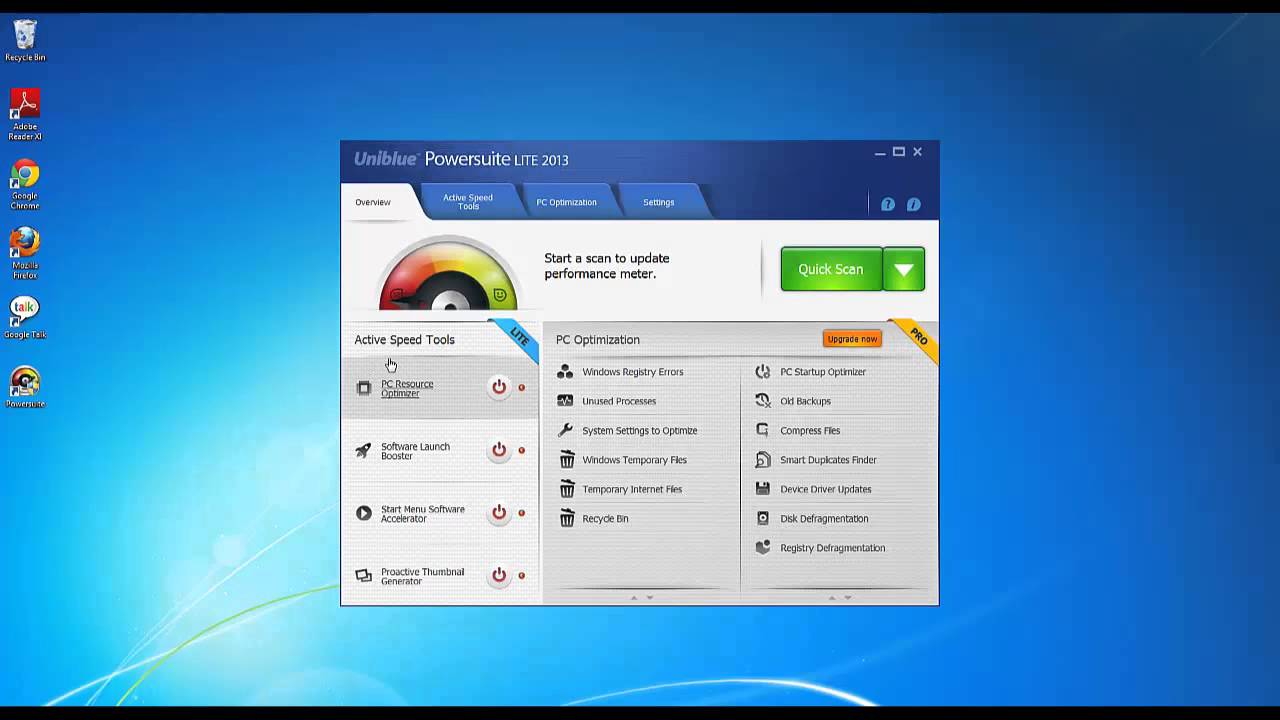Screen dimensions: 1280x720
Task: Click the Recycle Bin trash icon in PC Optimization
Action: (567, 518)
